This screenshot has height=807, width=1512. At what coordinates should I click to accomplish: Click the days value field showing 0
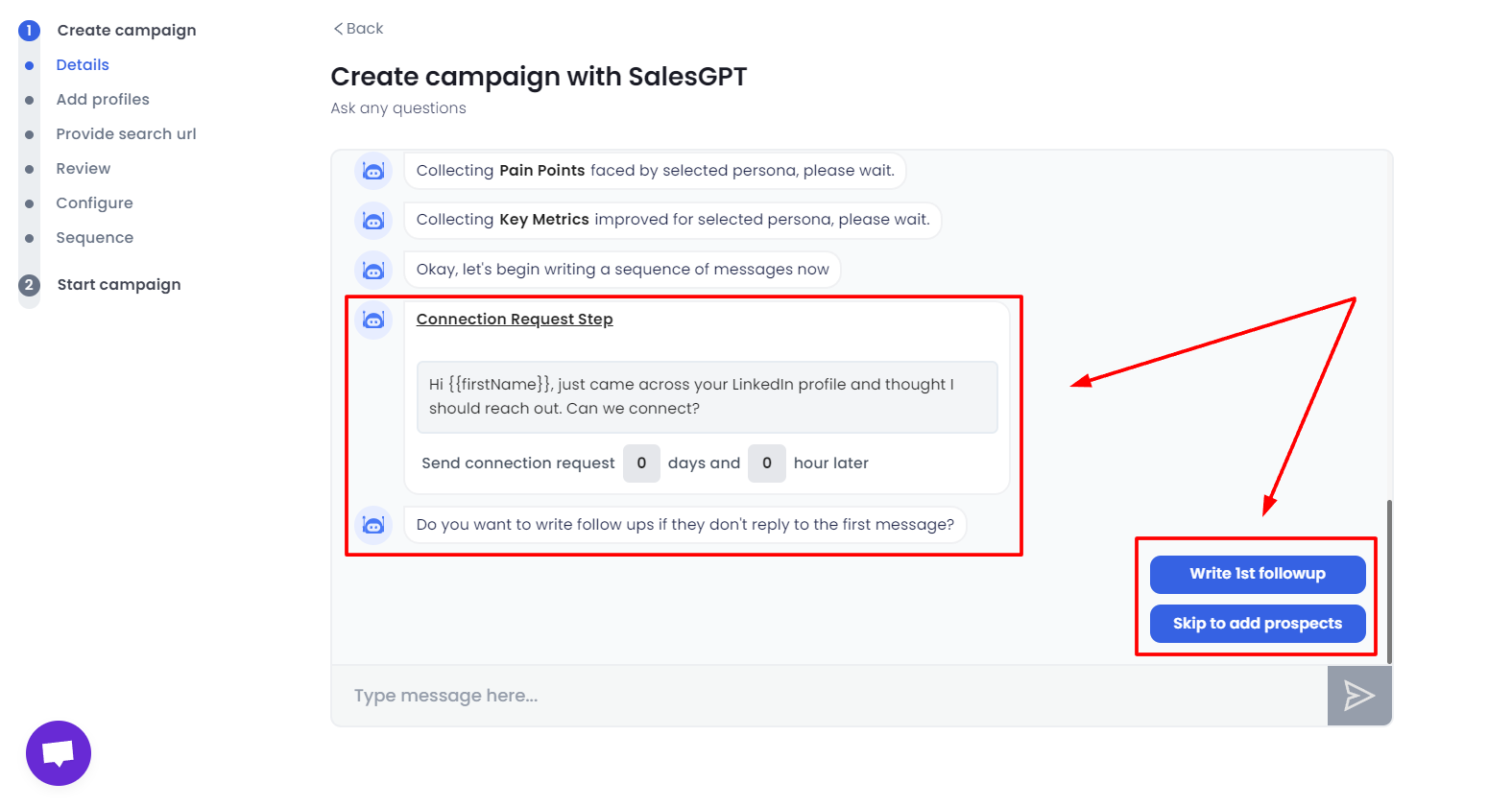coord(641,463)
